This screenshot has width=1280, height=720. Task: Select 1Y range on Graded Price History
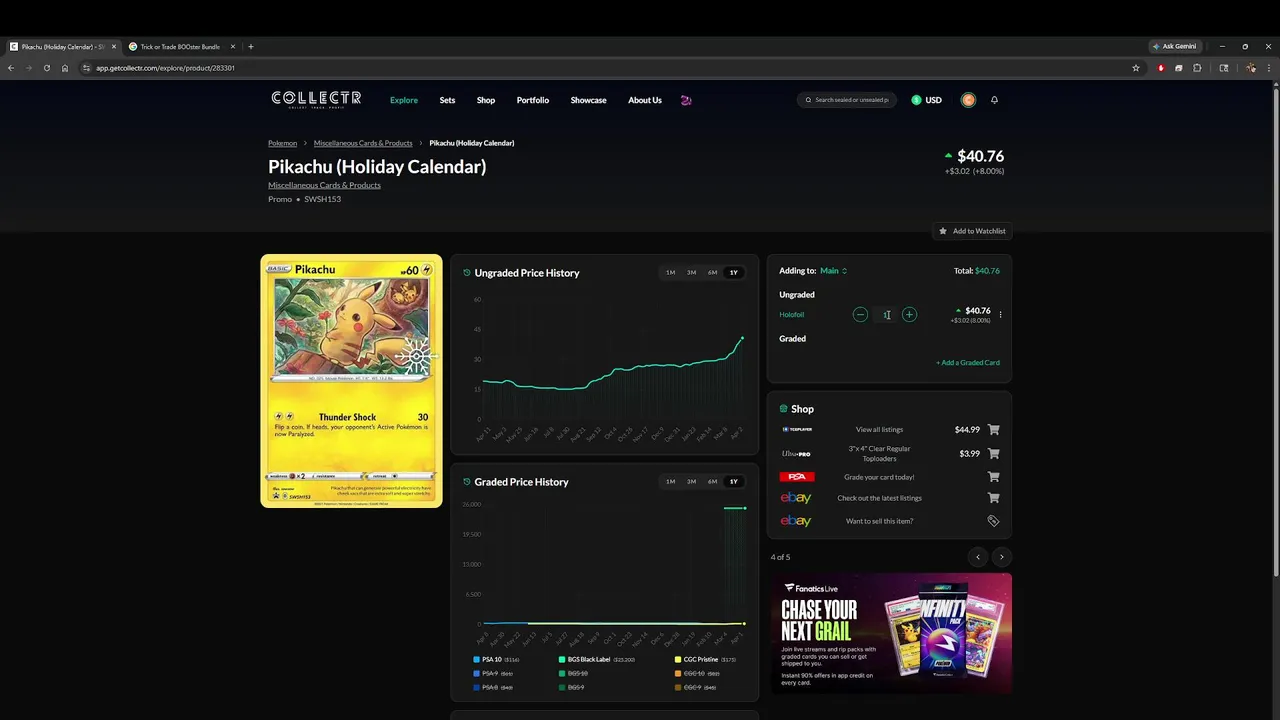[733, 482]
